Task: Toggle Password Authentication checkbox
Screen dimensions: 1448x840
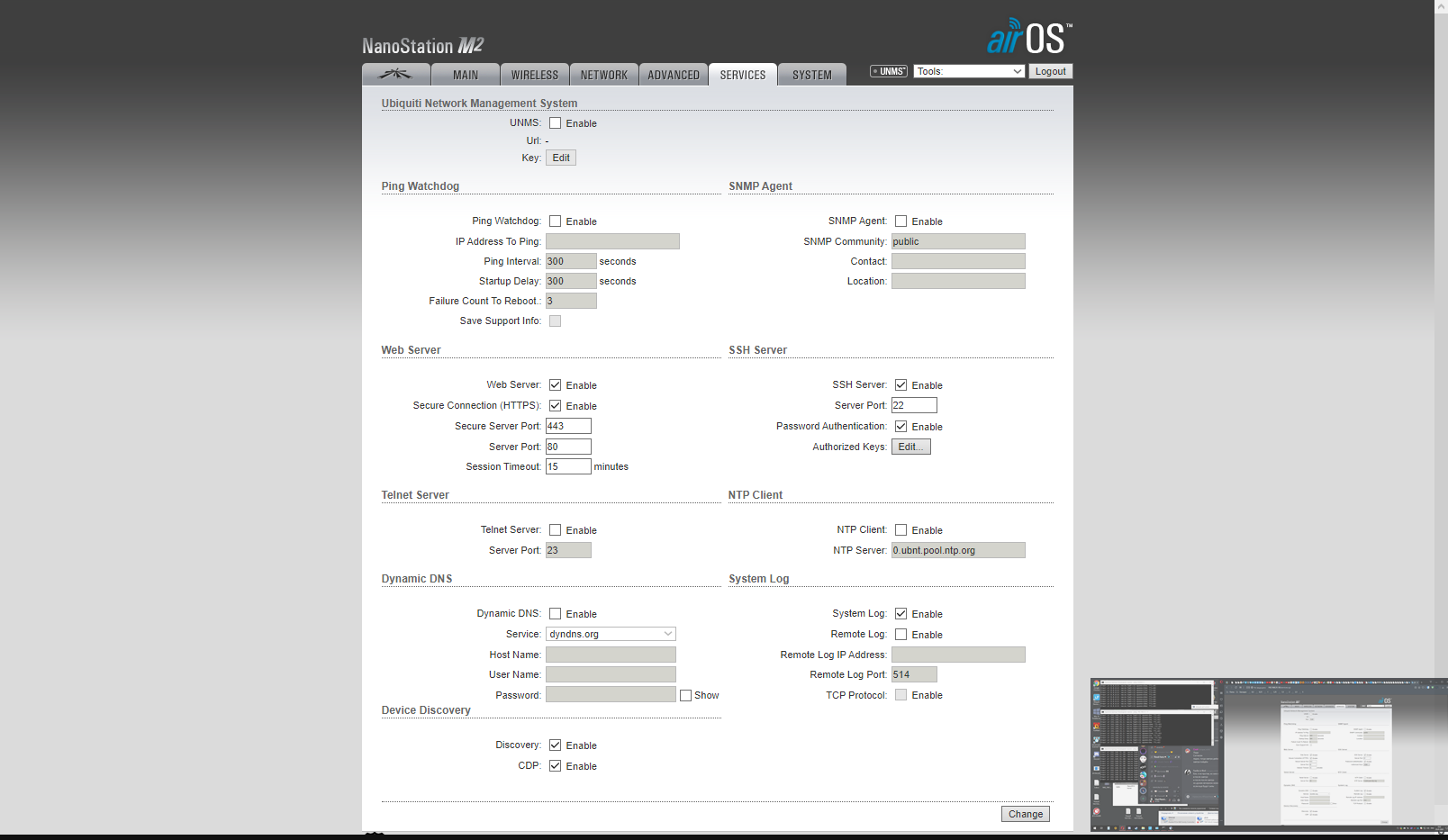Action: [x=900, y=427]
